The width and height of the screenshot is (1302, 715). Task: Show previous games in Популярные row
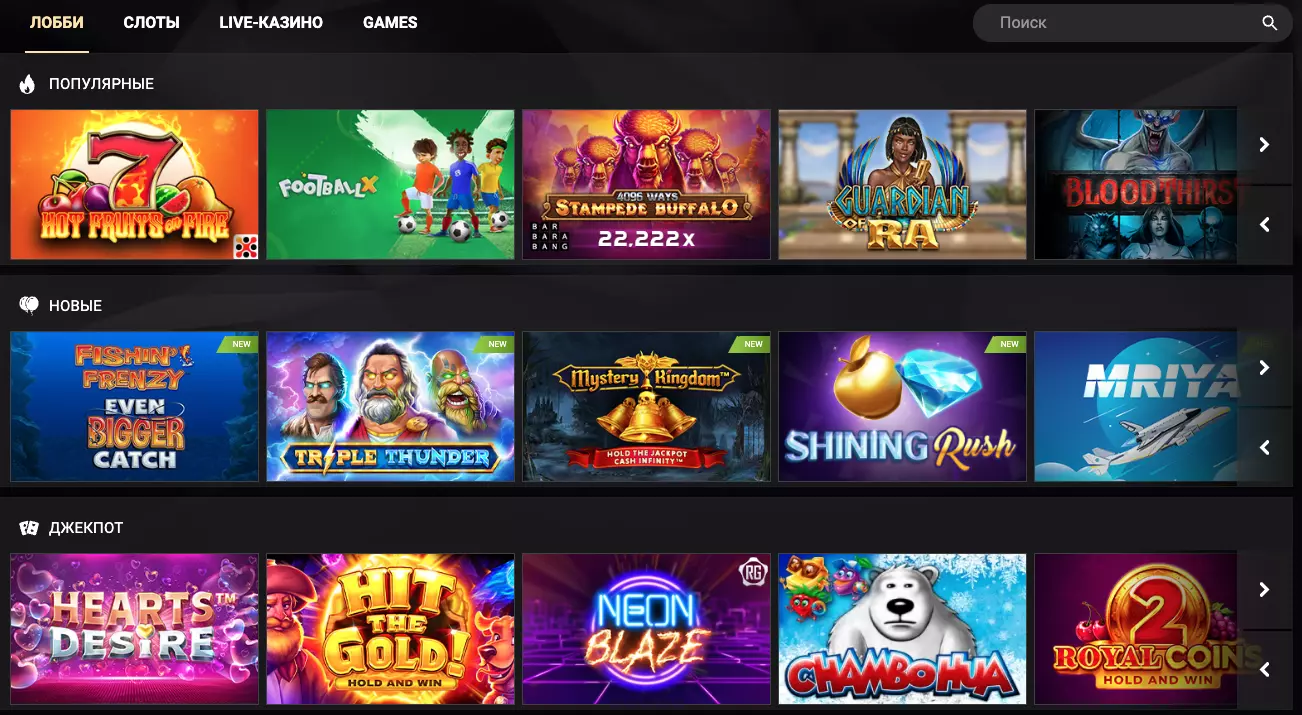[x=1264, y=225]
